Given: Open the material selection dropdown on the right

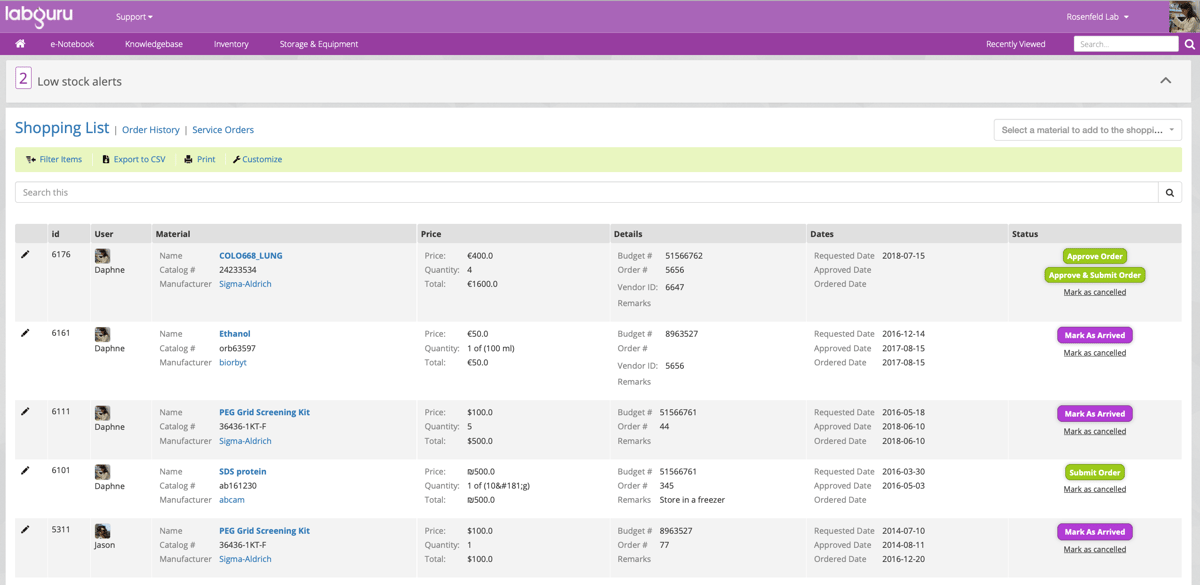Looking at the screenshot, I should pos(1086,129).
